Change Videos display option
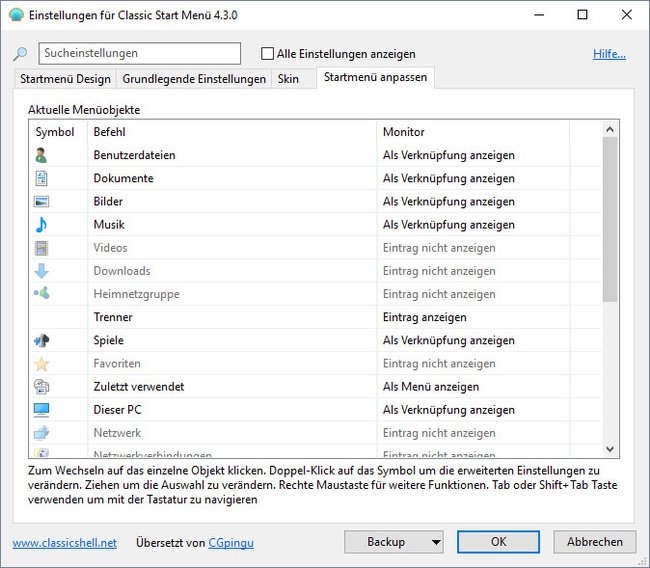The height and width of the screenshot is (568, 650). click(x=439, y=248)
